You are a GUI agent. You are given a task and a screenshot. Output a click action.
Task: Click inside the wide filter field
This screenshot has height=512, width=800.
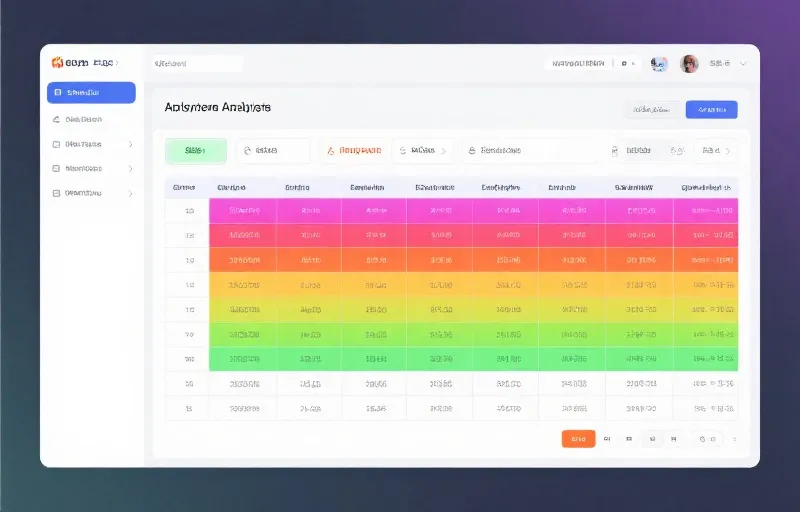(531, 151)
